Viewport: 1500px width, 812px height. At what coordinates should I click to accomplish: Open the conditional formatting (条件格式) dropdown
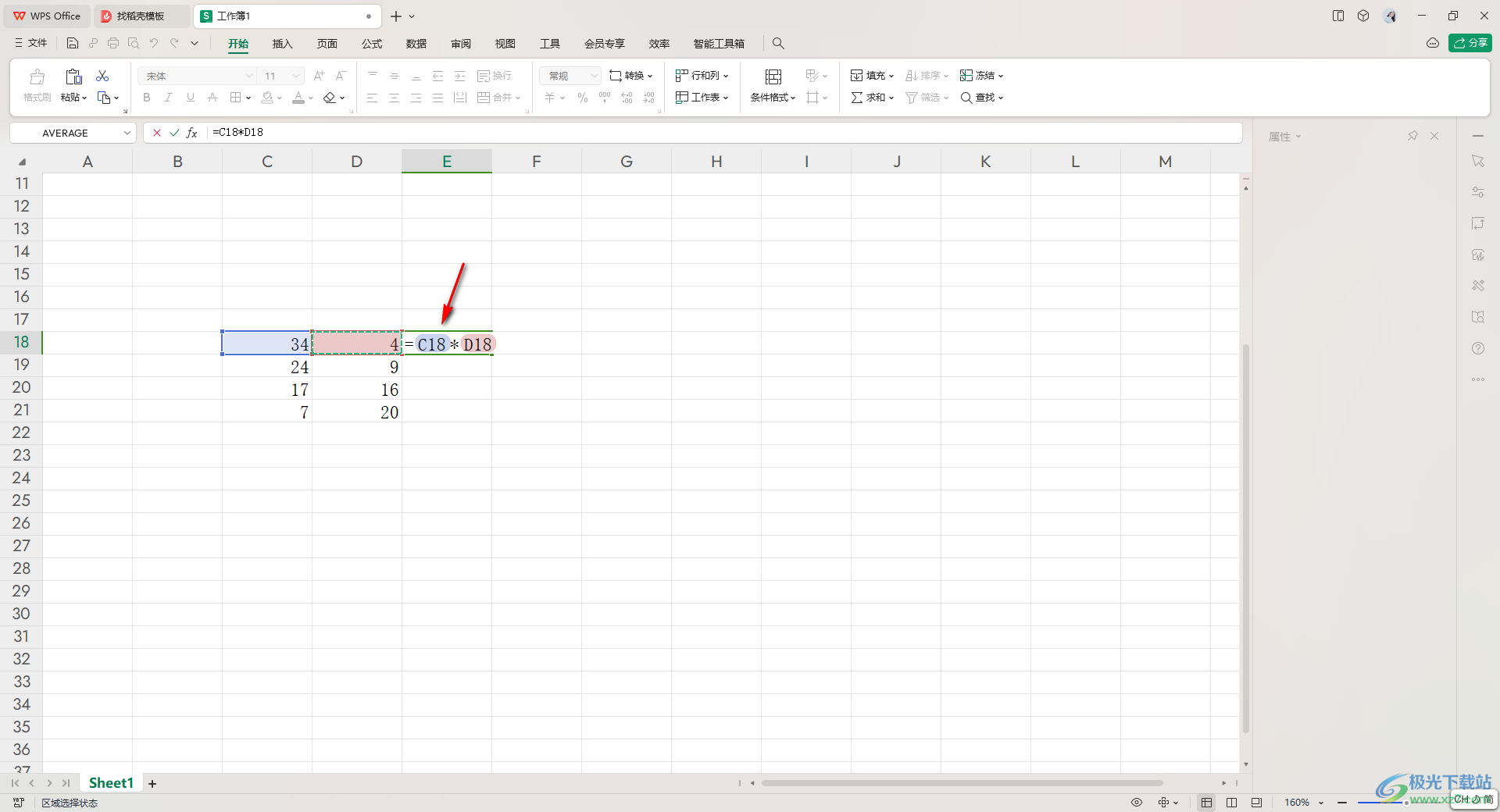tap(773, 98)
